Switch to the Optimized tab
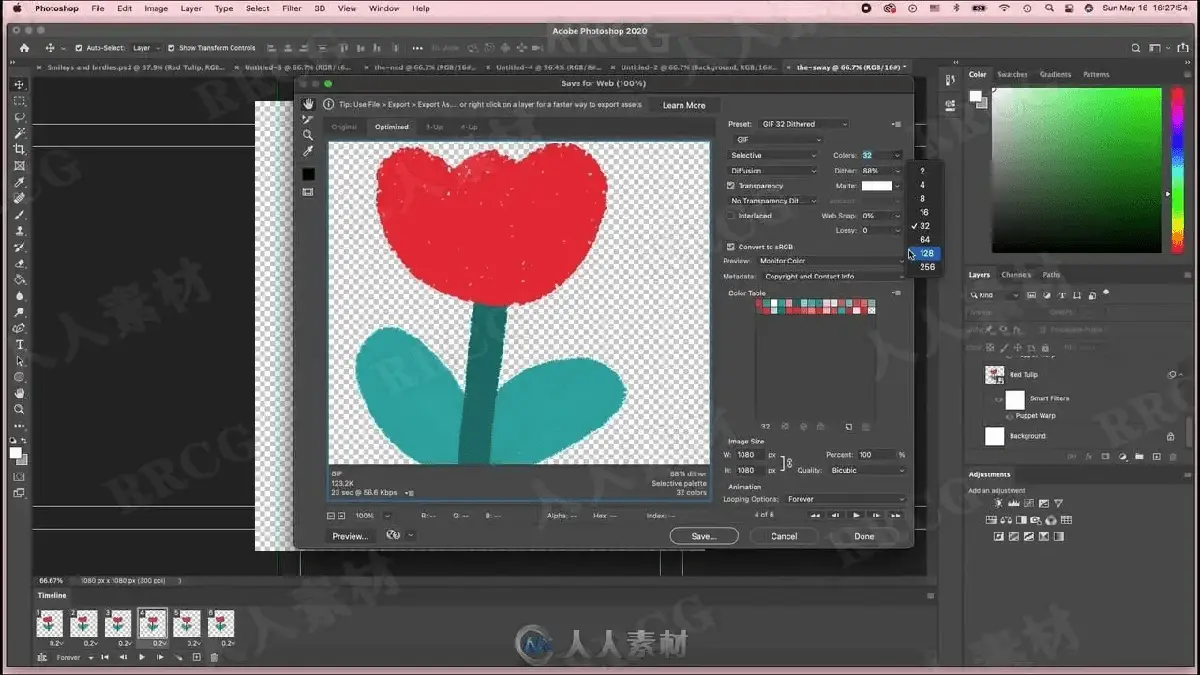Viewport: 1200px width, 675px height. [x=392, y=127]
